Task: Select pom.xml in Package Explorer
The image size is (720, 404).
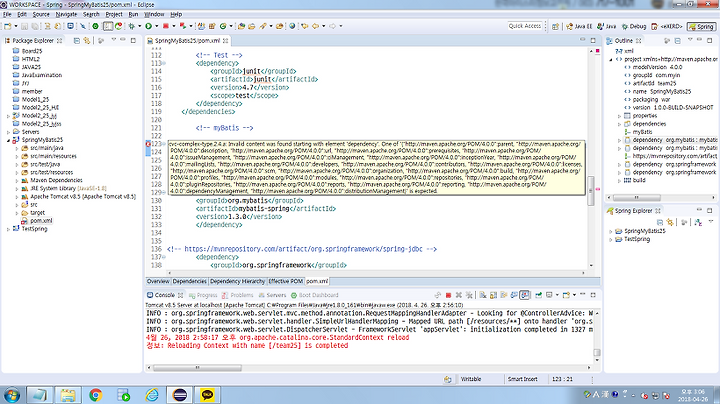Action: [41, 221]
